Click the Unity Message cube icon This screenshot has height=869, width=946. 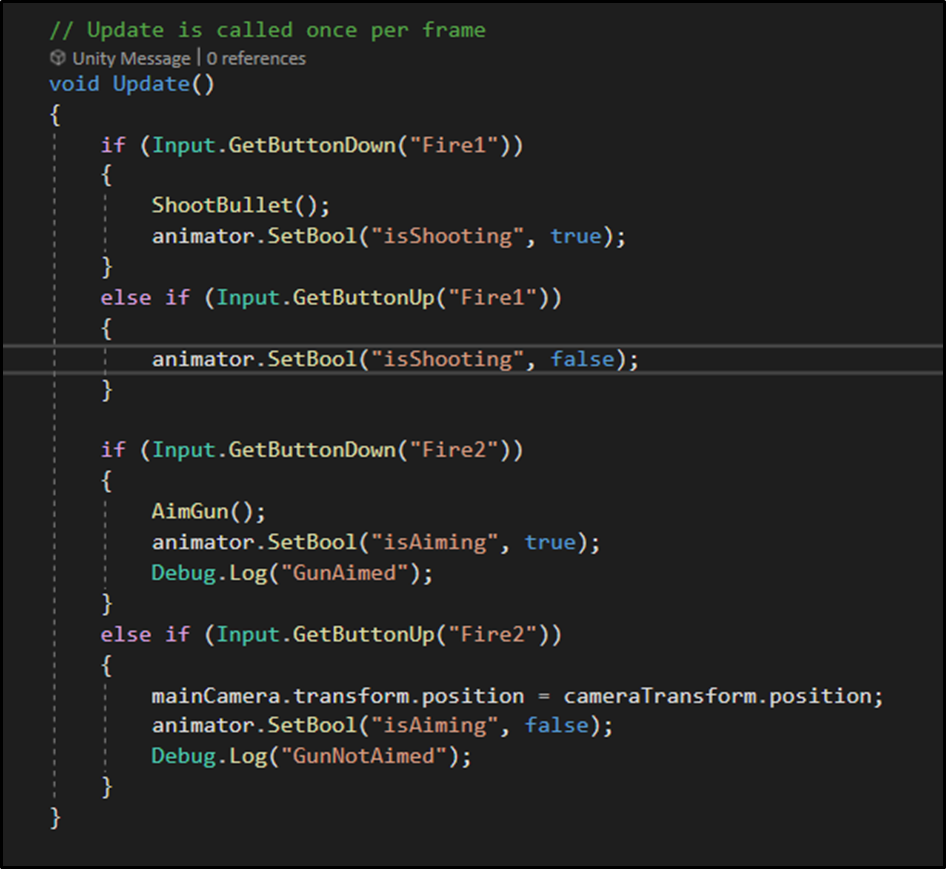coord(58,58)
